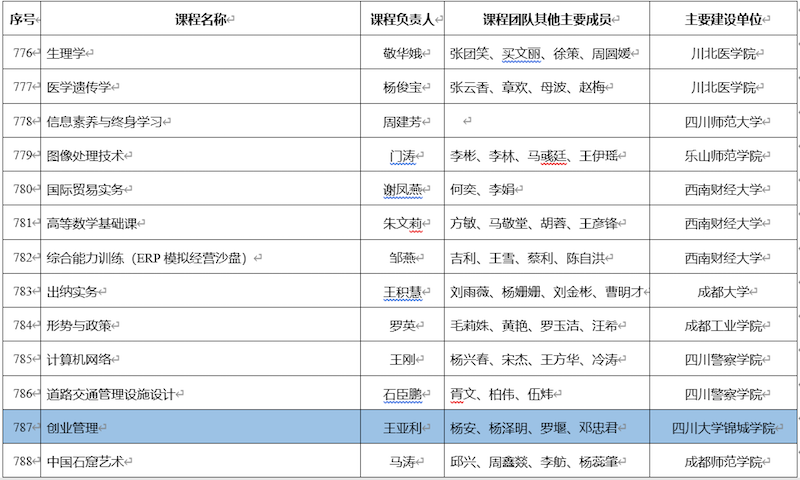Click team members cell starting 毛莉姝
The height and width of the screenshot is (480, 800).
[x=547, y=324]
